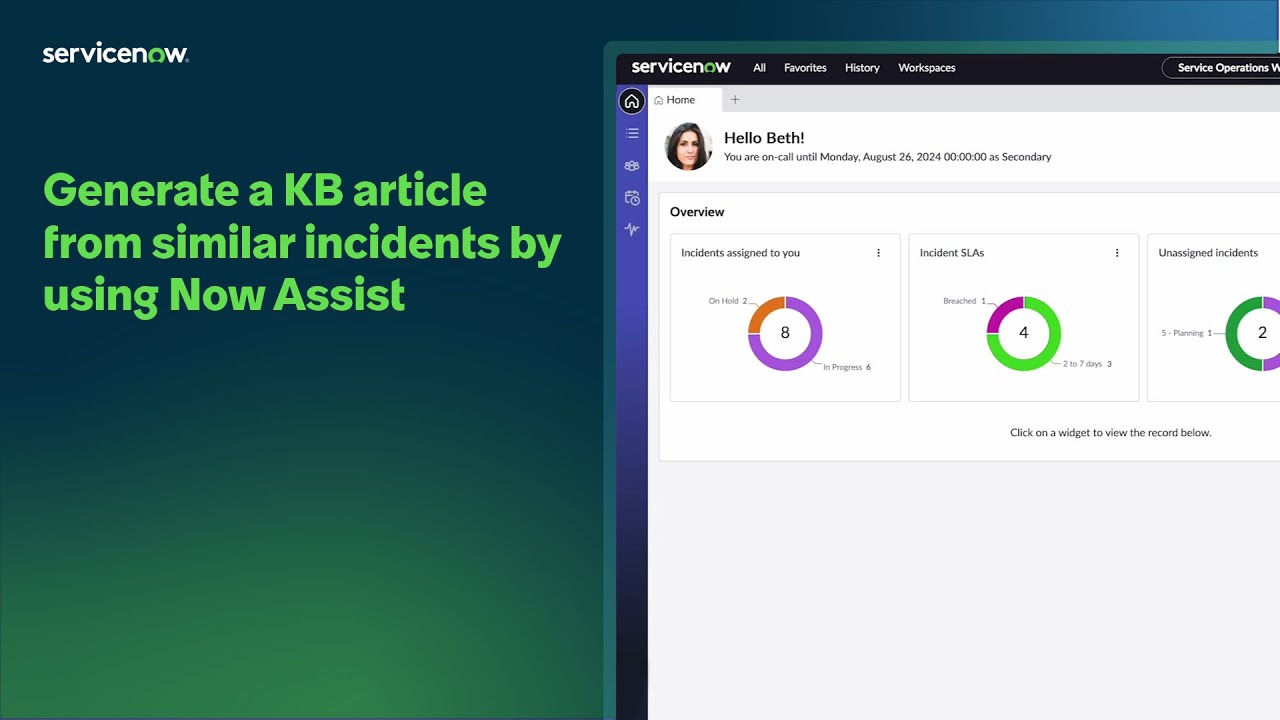Open the Workspaces menu
Screen dimensions: 1280x720
pyautogui.click(x=926, y=67)
